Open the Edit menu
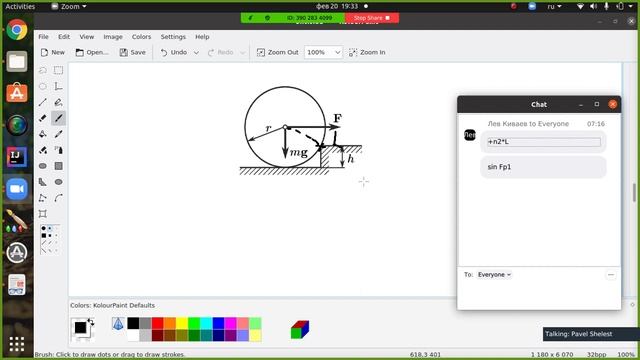Screen dimensions: 640x360 pyautogui.click(x=64, y=37)
